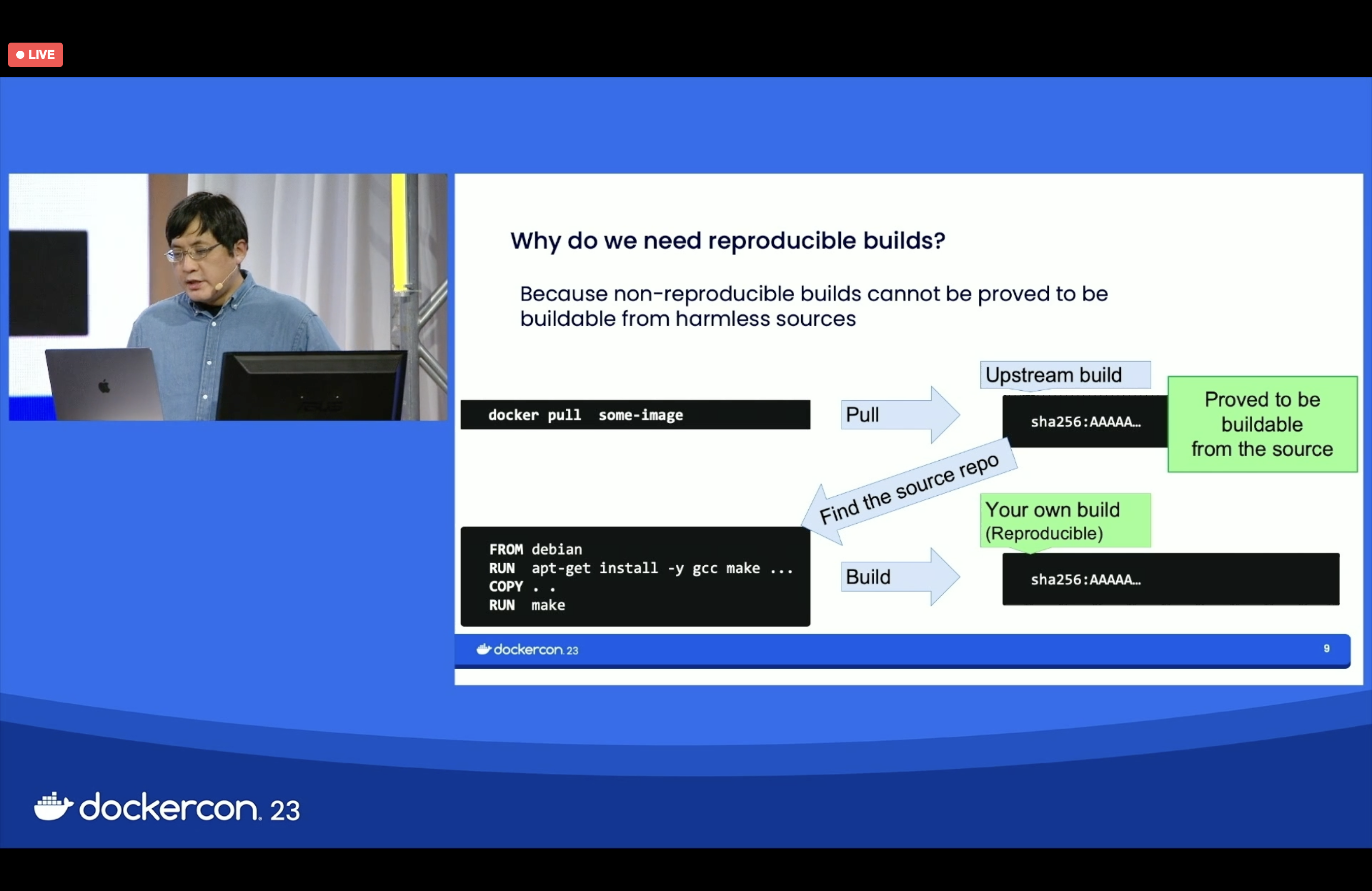Click the dockercon 23 slide footer logo
Viewport: 1372px width, 891px height.
coord(527,649)
